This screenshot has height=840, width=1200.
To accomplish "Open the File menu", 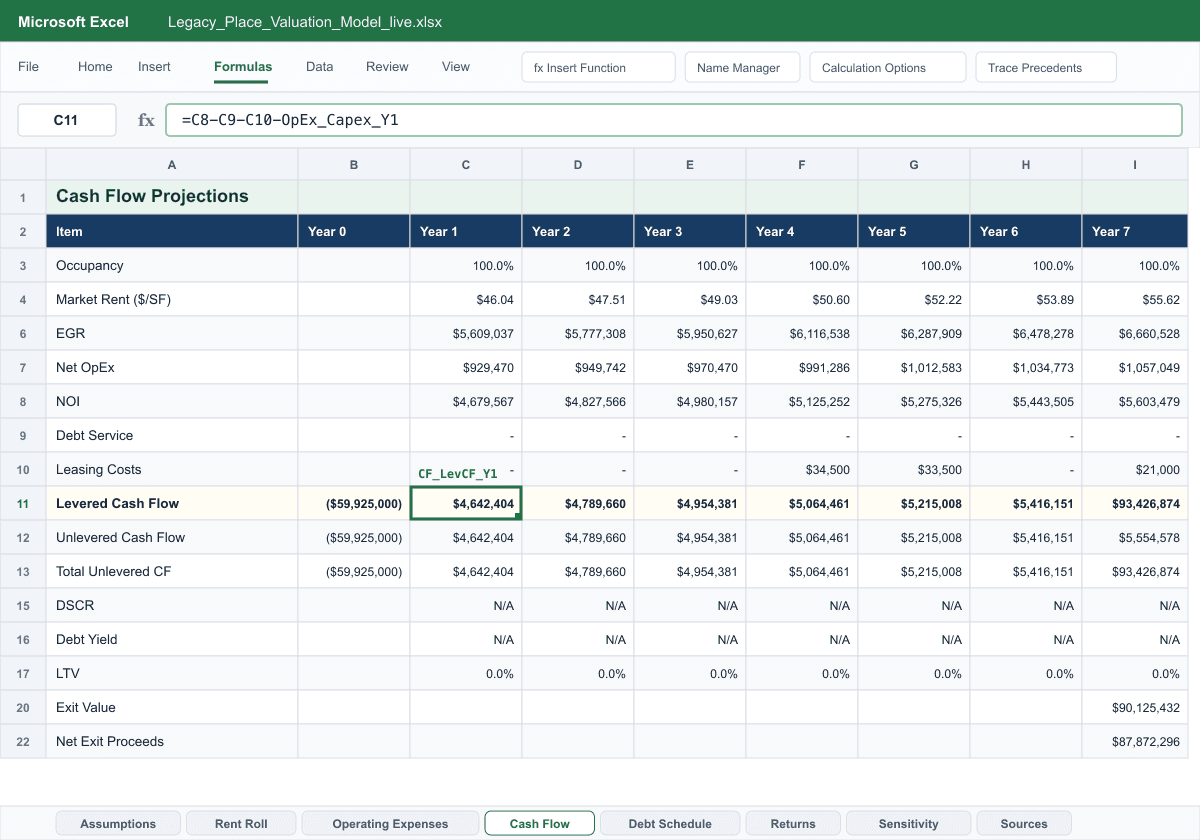I will click(29, 67).
